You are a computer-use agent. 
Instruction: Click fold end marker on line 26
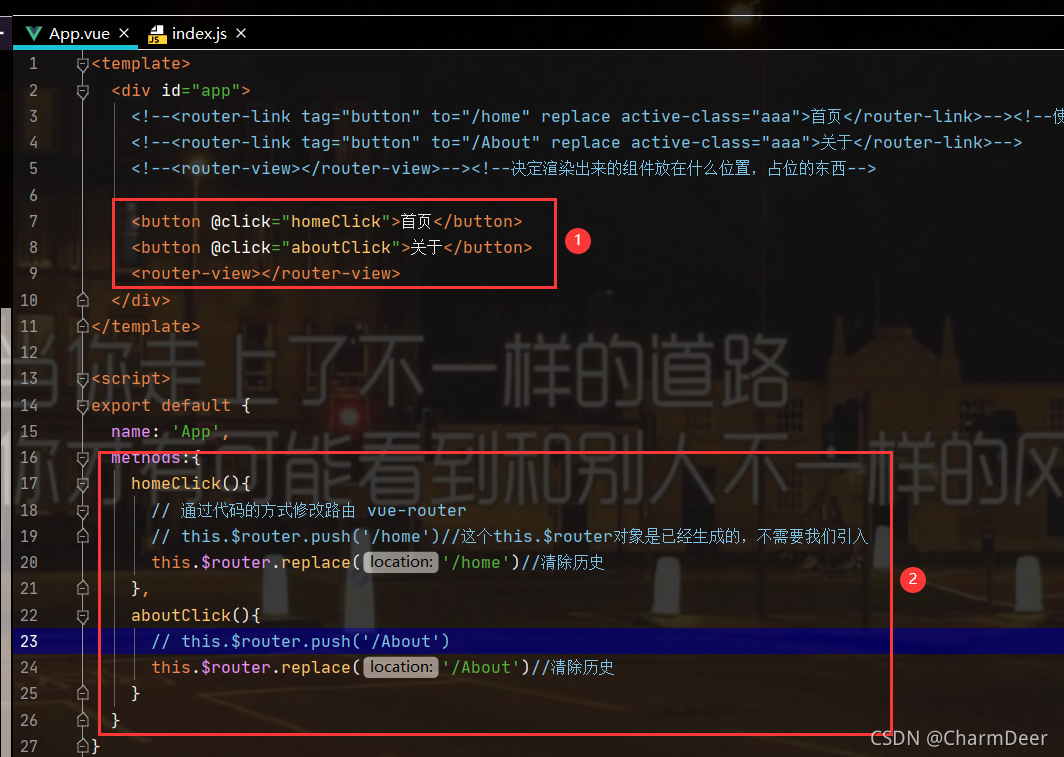point(83,720)
